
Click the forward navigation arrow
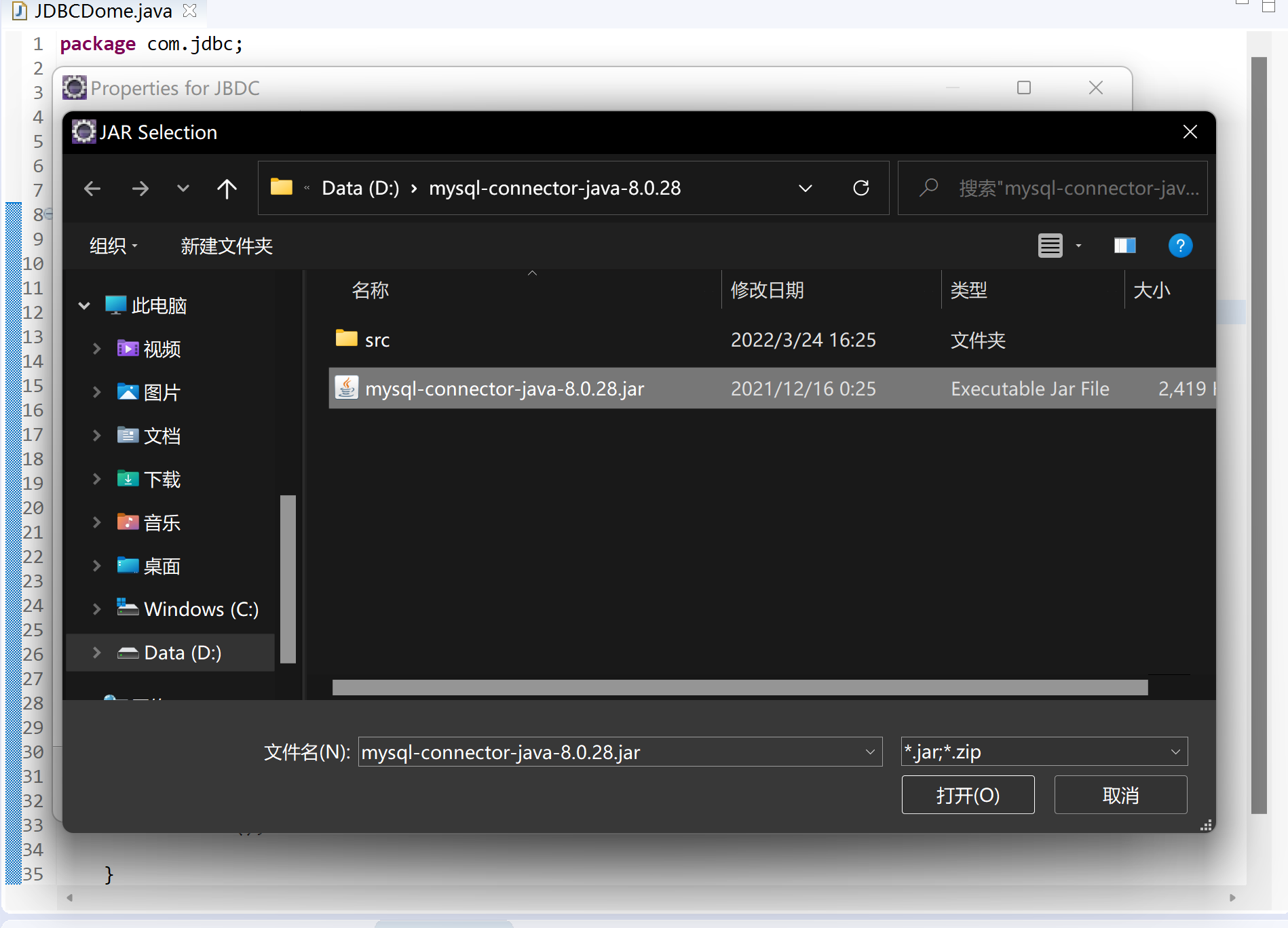point(140,188)
